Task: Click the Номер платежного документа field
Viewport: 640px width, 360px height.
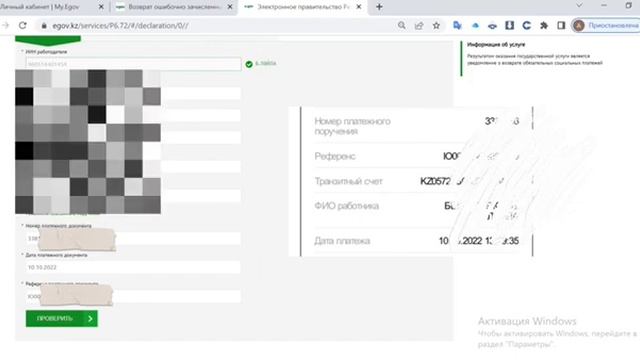Action: (x=133, y=238)
